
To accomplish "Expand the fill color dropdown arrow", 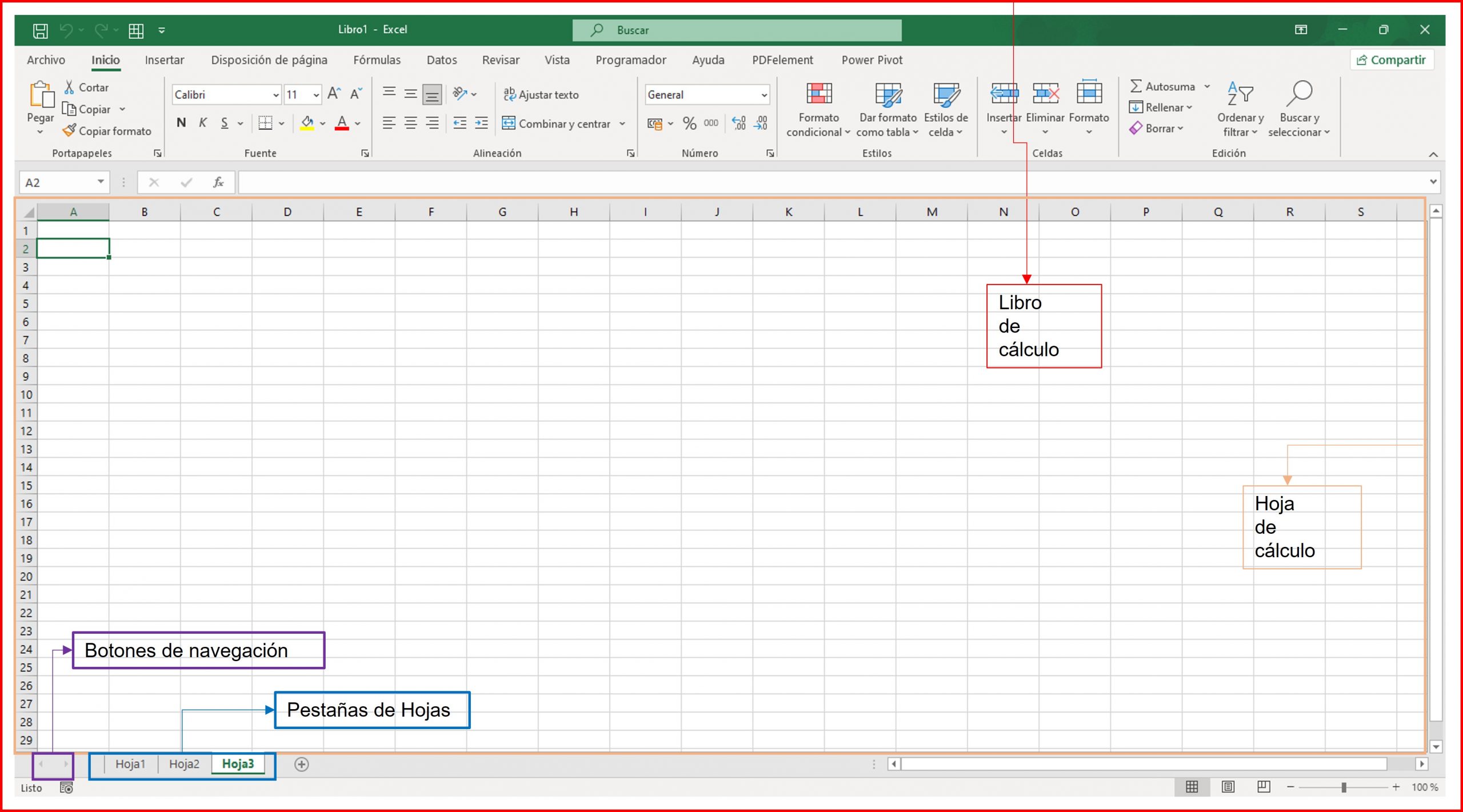I will coord(322,122).
